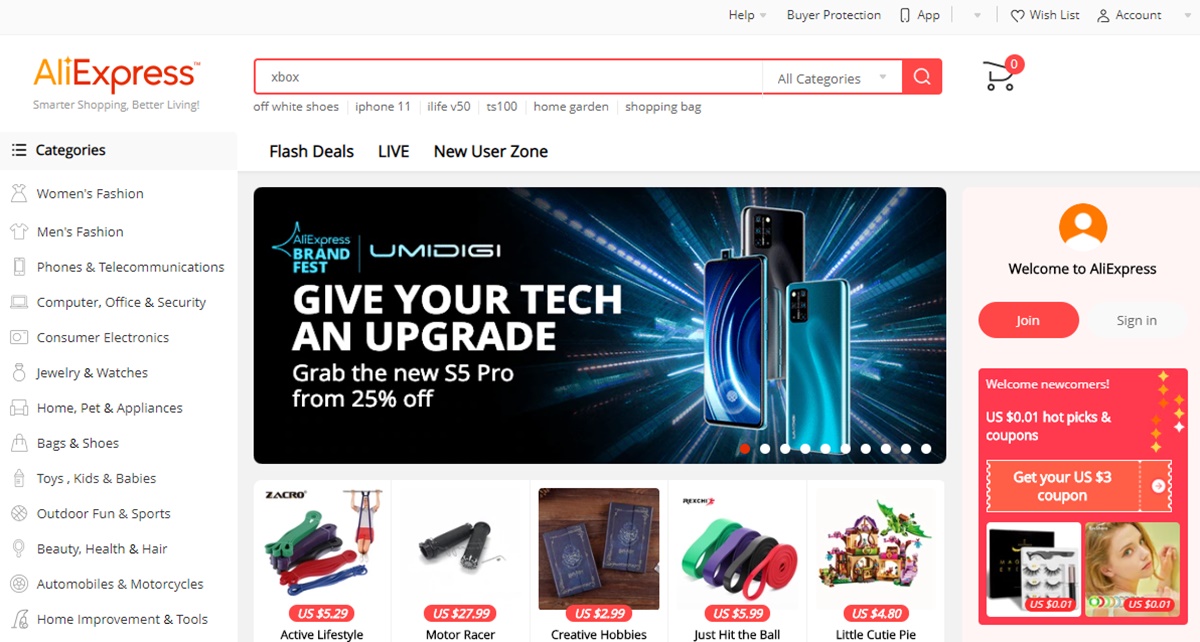Click the Account person icon
The image size is (1200, 642).
pyautogui.click(x=1103, y=16)
